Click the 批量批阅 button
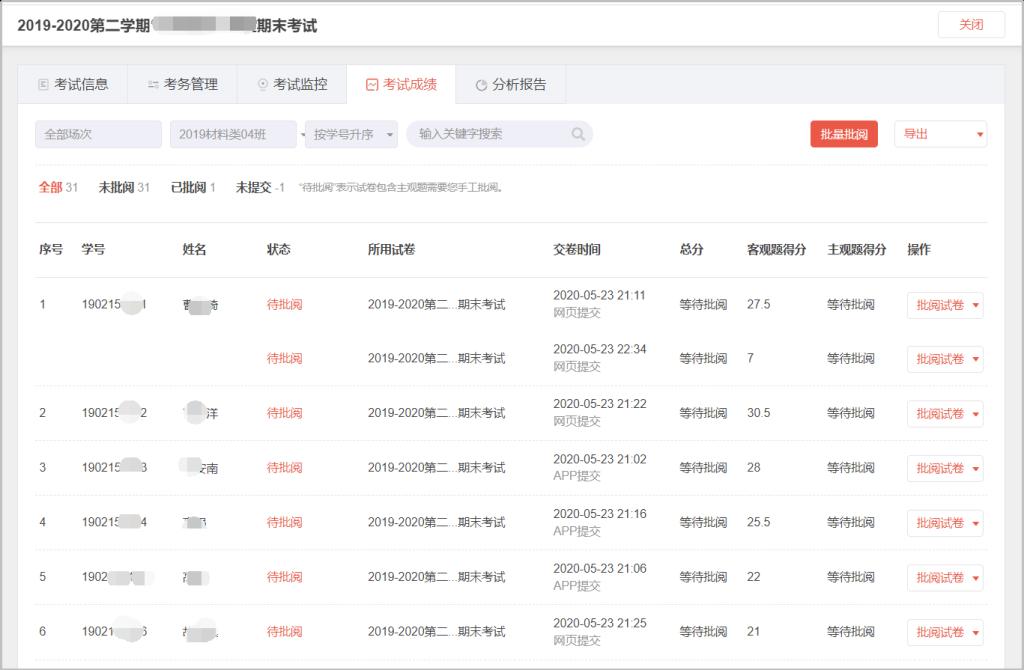Screen dimensions: 1024x670 click(x=843, y=134)
